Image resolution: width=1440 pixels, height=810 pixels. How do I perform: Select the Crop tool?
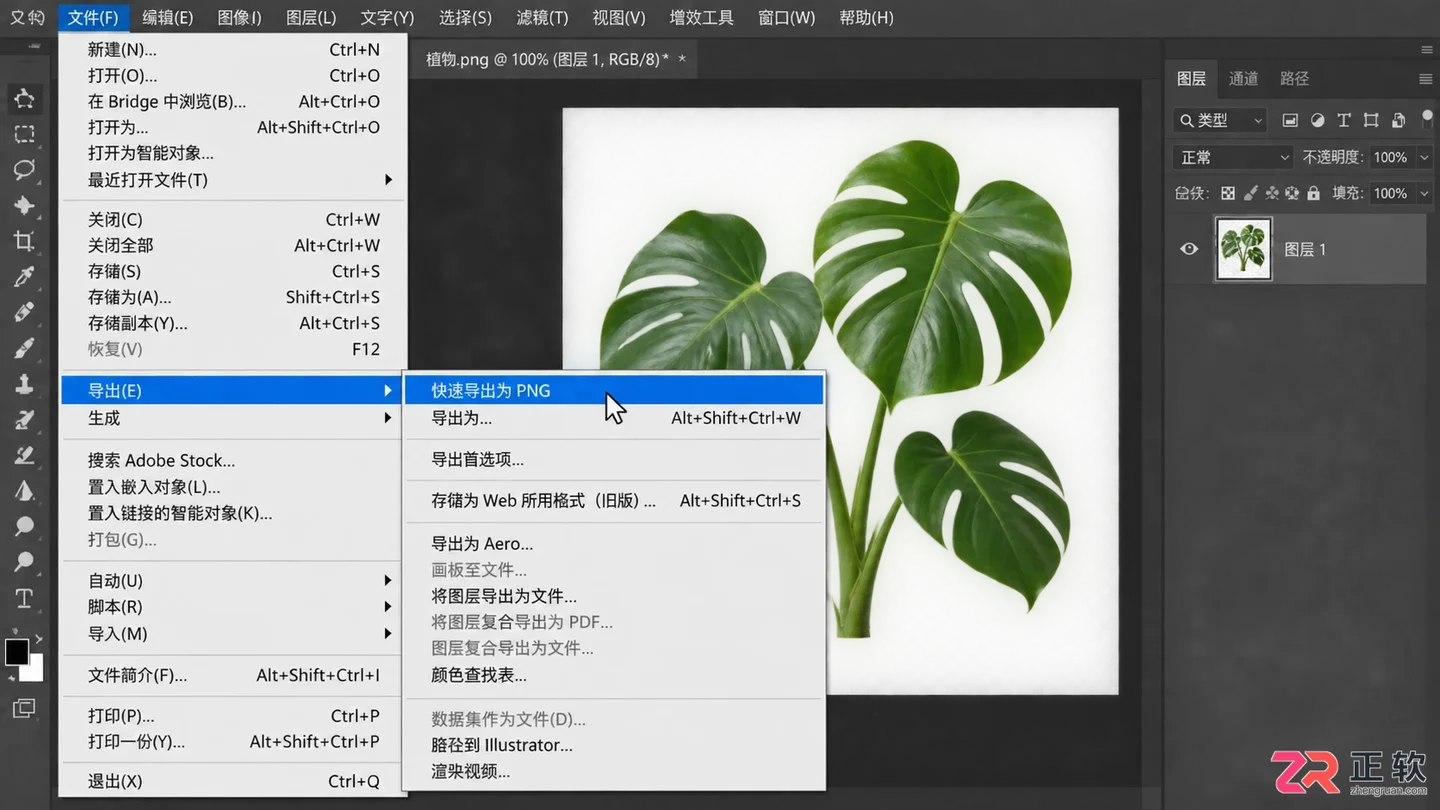pos(24,241)
